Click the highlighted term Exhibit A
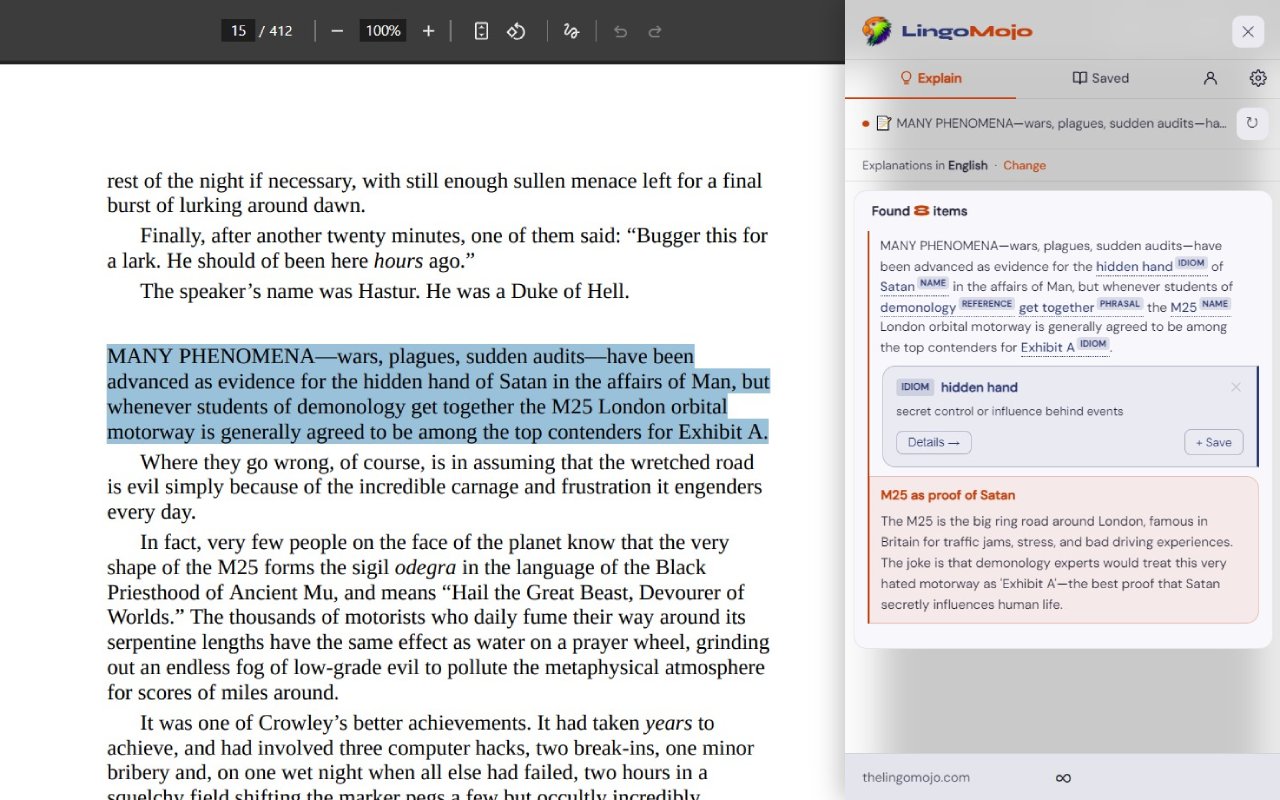Image resolution: width=1280 pixels, height=800 pixels. click(x=1048, y=348)
